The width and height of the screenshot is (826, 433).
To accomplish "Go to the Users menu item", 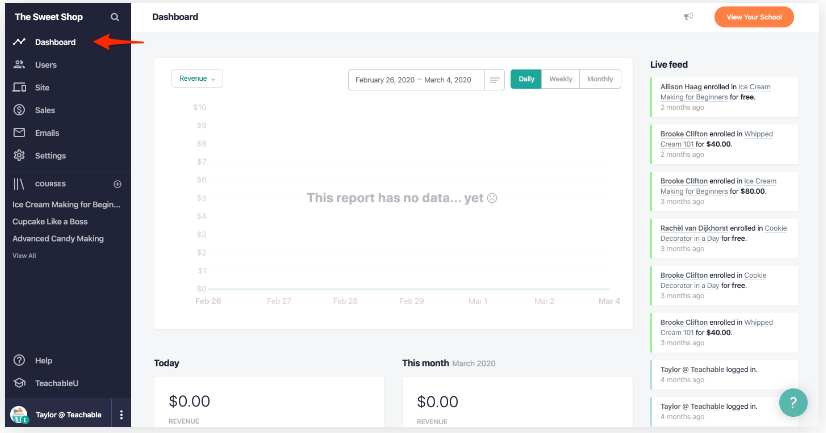I will click(45, 65).
